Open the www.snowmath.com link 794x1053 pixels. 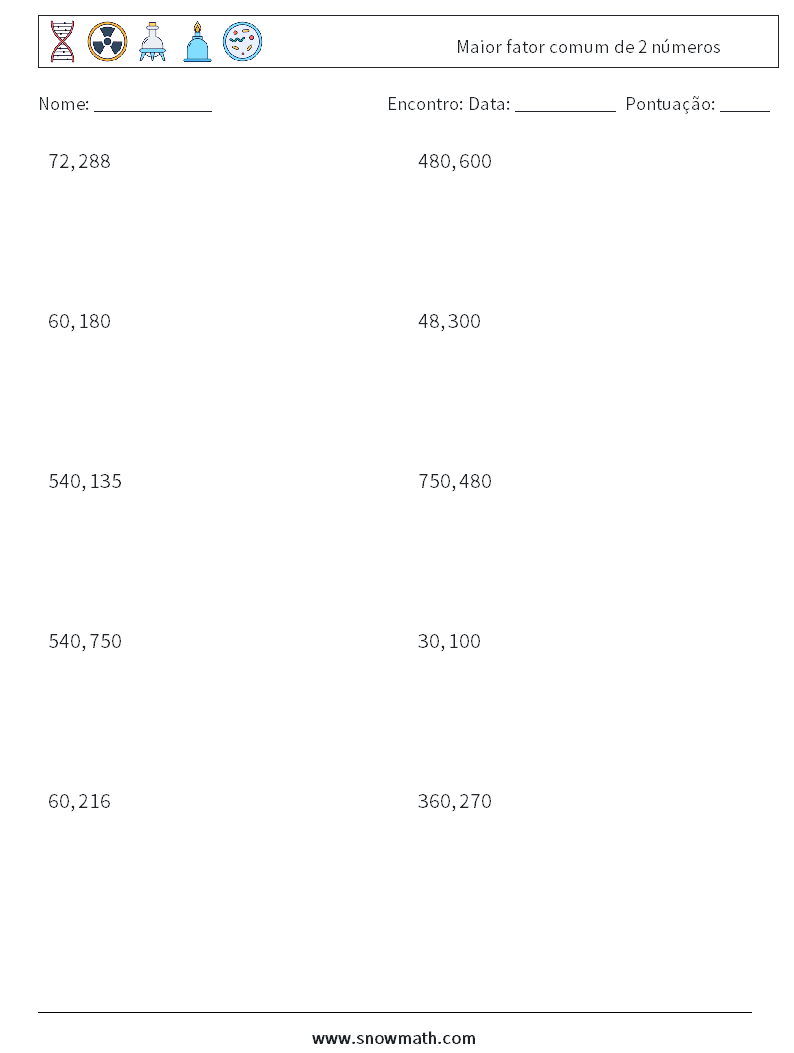(394, 1038)
